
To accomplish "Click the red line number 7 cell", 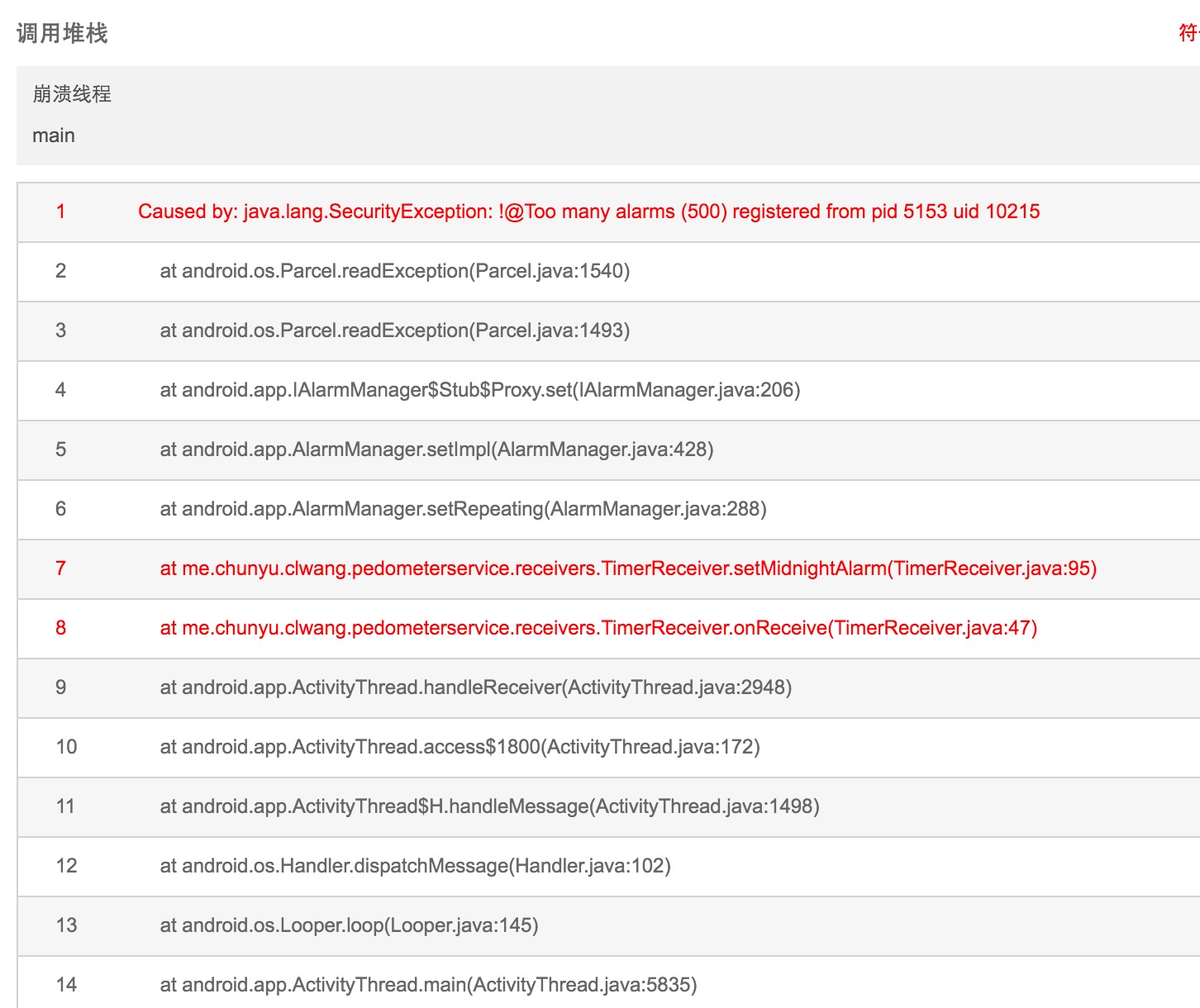I will pyautogui.click(x=60, y=568).
